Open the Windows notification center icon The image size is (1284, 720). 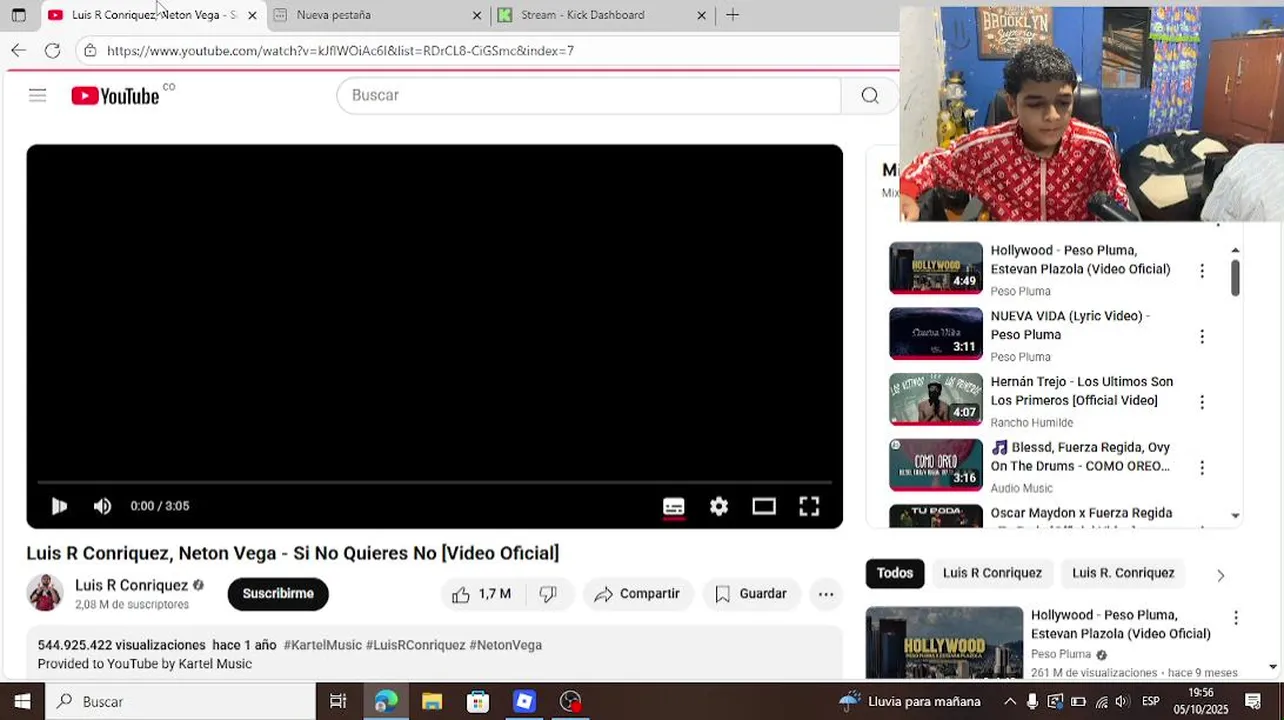(1253, 701)
